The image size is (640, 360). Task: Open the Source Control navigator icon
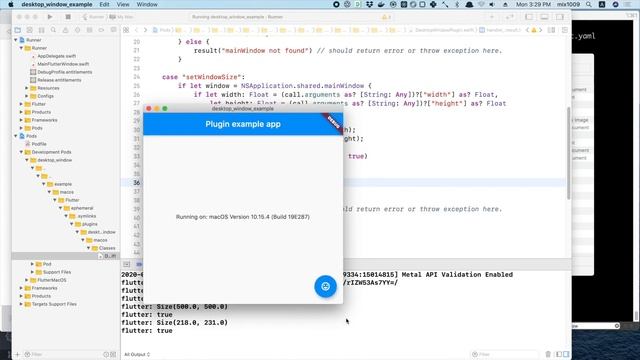29,30
